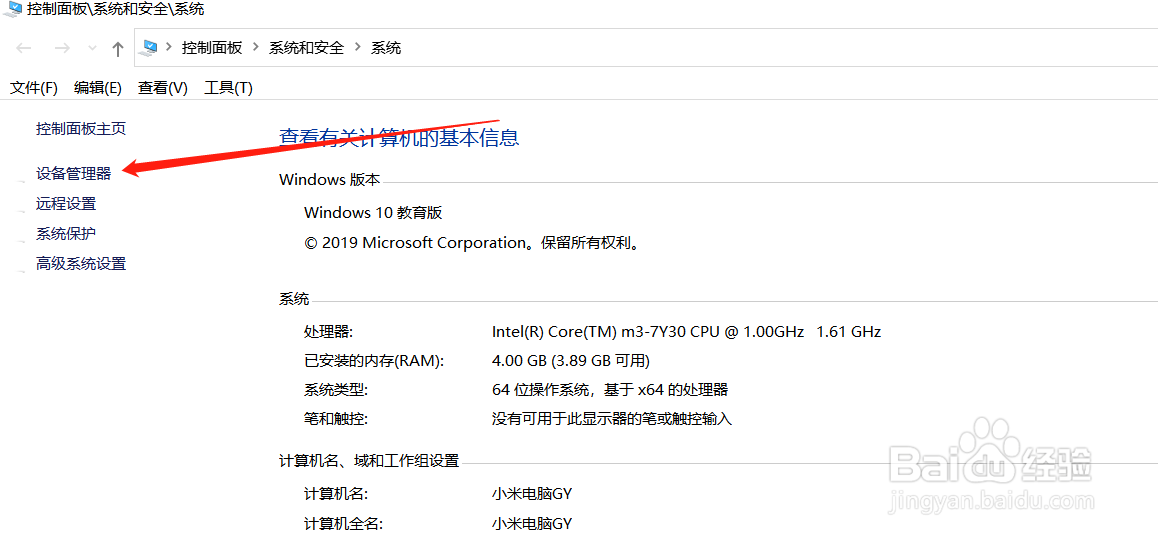Expand chevron before 系统和安全 breadcrumb
The height and width of the screenshot is (541, 1158).
point(256,48)
